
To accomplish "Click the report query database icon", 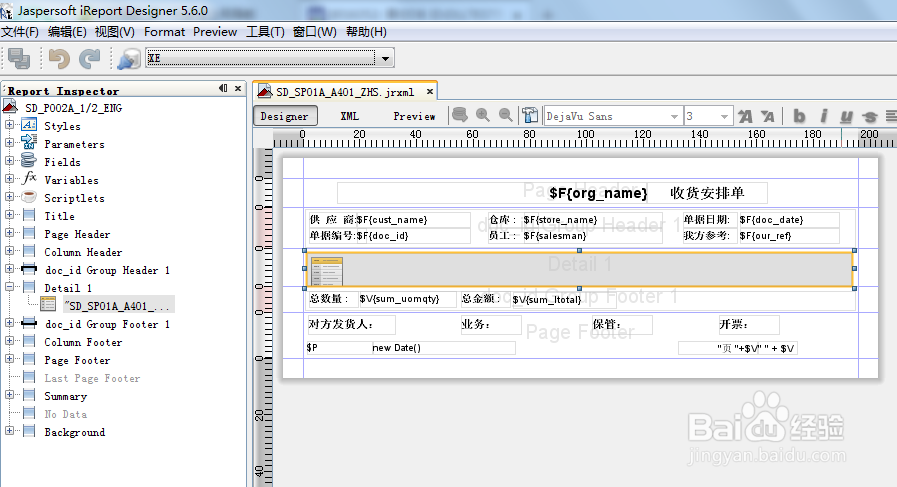I will point(459,115).
